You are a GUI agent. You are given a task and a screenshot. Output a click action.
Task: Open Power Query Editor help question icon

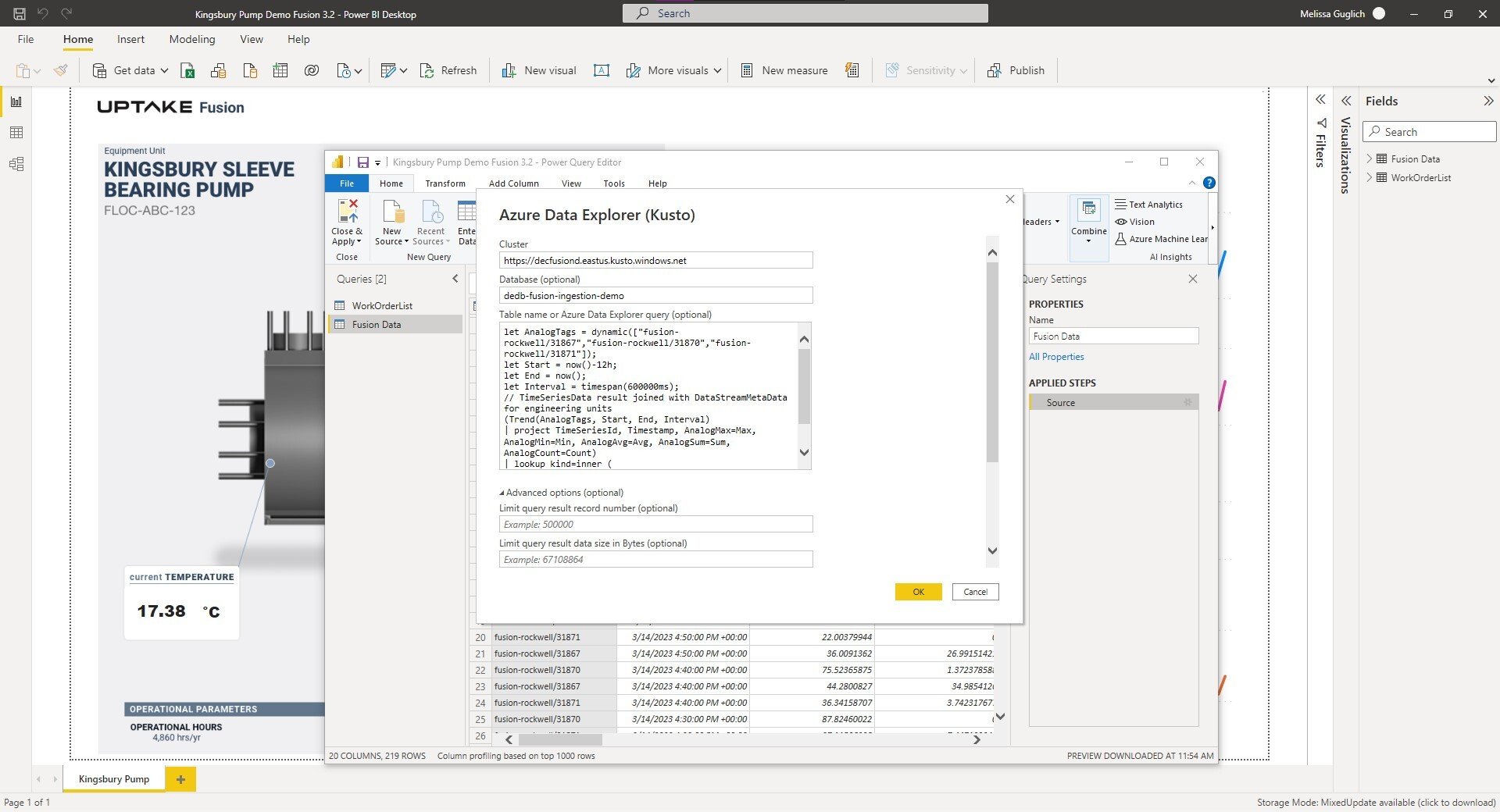point(1209,183)
